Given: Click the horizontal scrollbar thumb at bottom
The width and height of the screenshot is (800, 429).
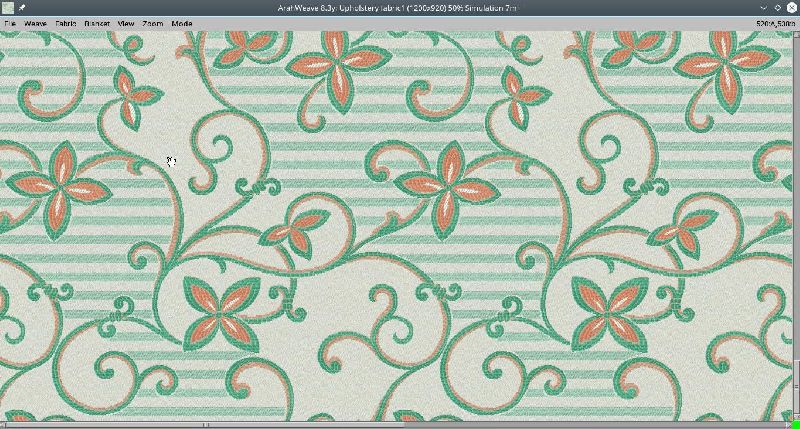Looking at the screenshot, I should point(203,424).
